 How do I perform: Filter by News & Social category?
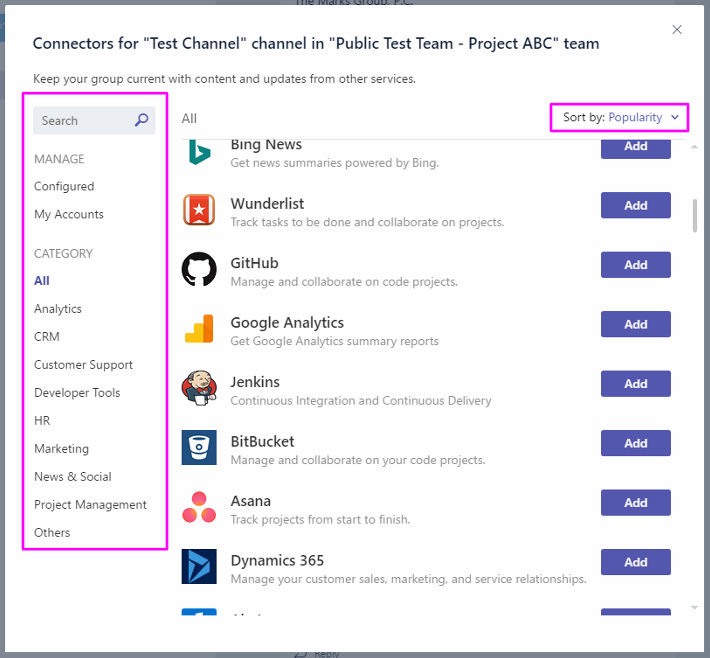73,476
